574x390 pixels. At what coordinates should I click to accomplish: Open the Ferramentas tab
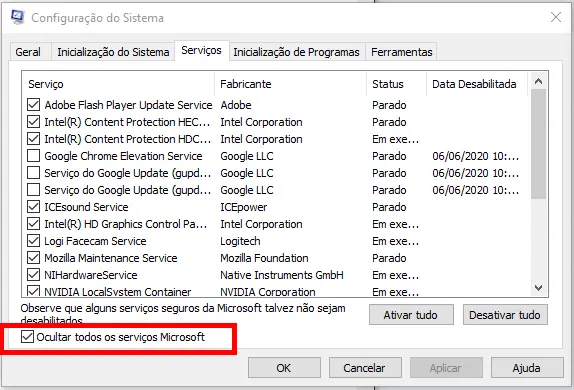(x=402, y=52)
